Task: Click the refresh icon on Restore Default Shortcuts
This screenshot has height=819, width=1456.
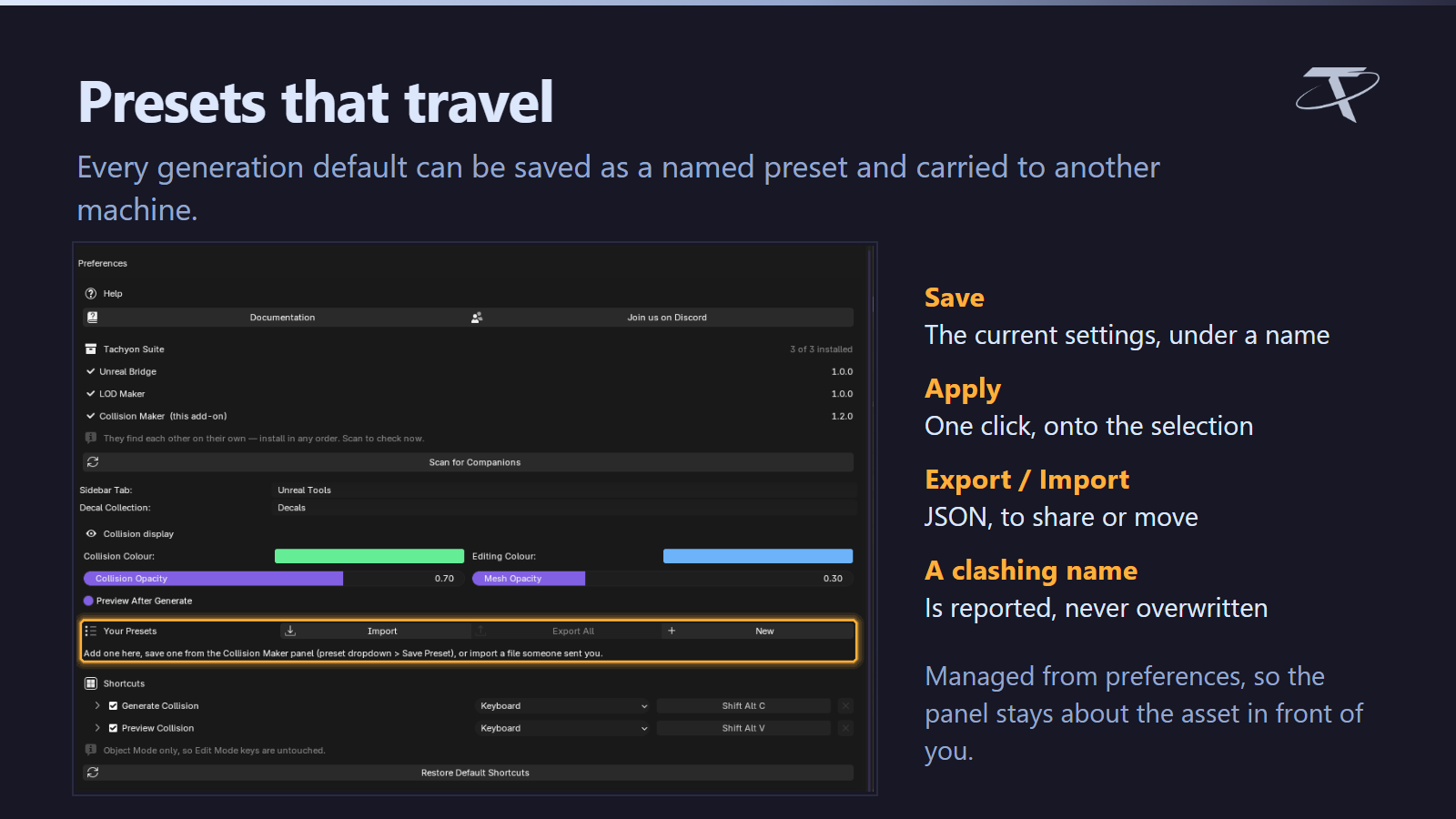Action: [x=93, y=773]
